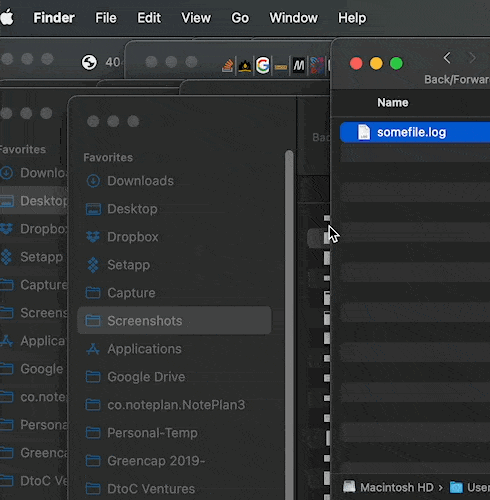
Task: Select Screenshots in the front sidebar
Action: tap(174, 321)
